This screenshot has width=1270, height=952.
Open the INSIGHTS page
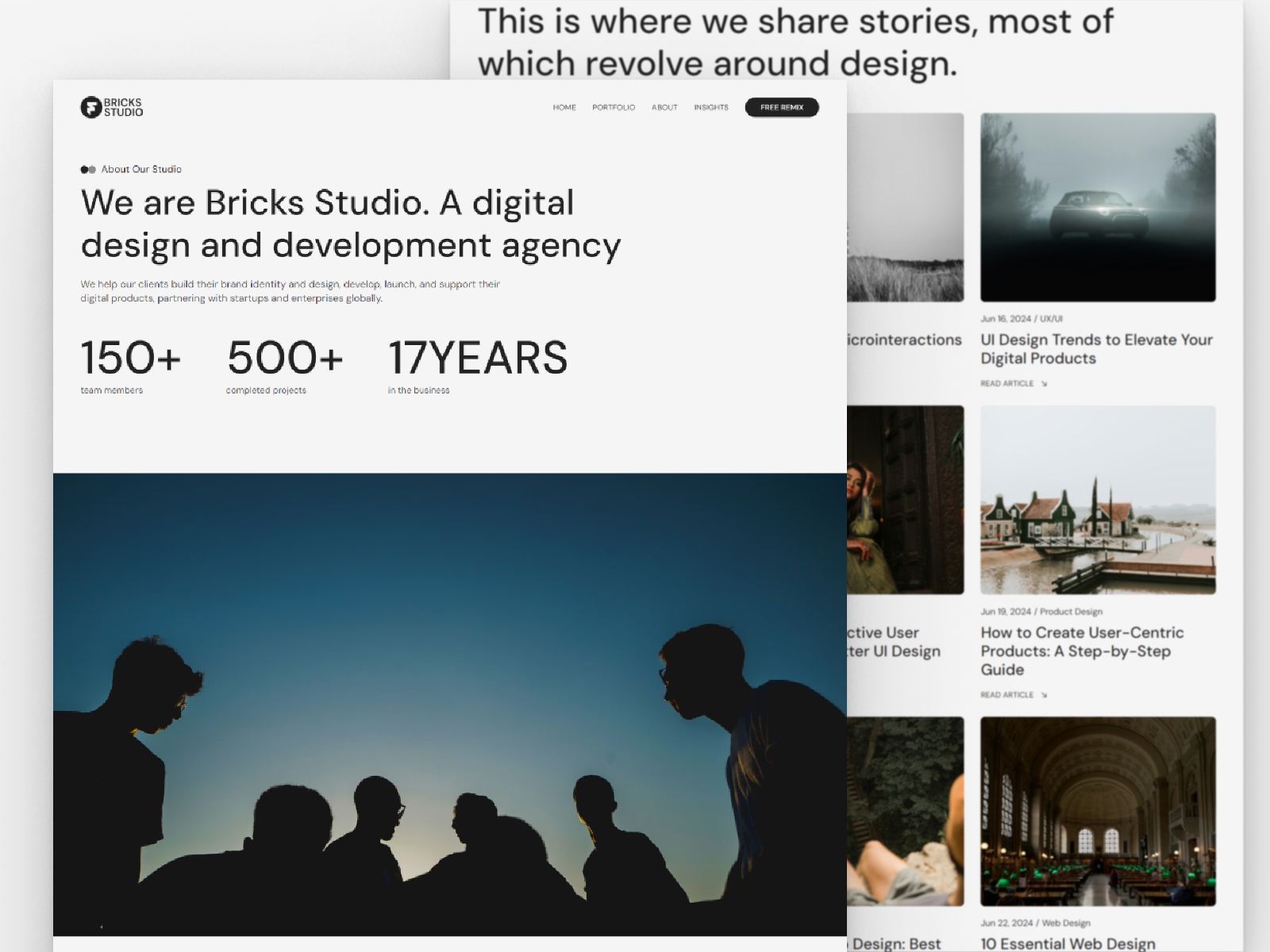[x=711, y=107]
